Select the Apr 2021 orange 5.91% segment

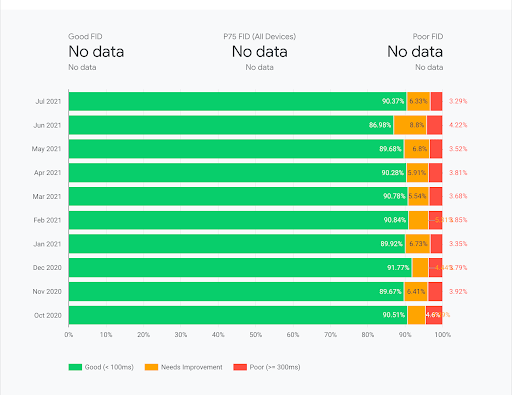click(x=417, y=173)
